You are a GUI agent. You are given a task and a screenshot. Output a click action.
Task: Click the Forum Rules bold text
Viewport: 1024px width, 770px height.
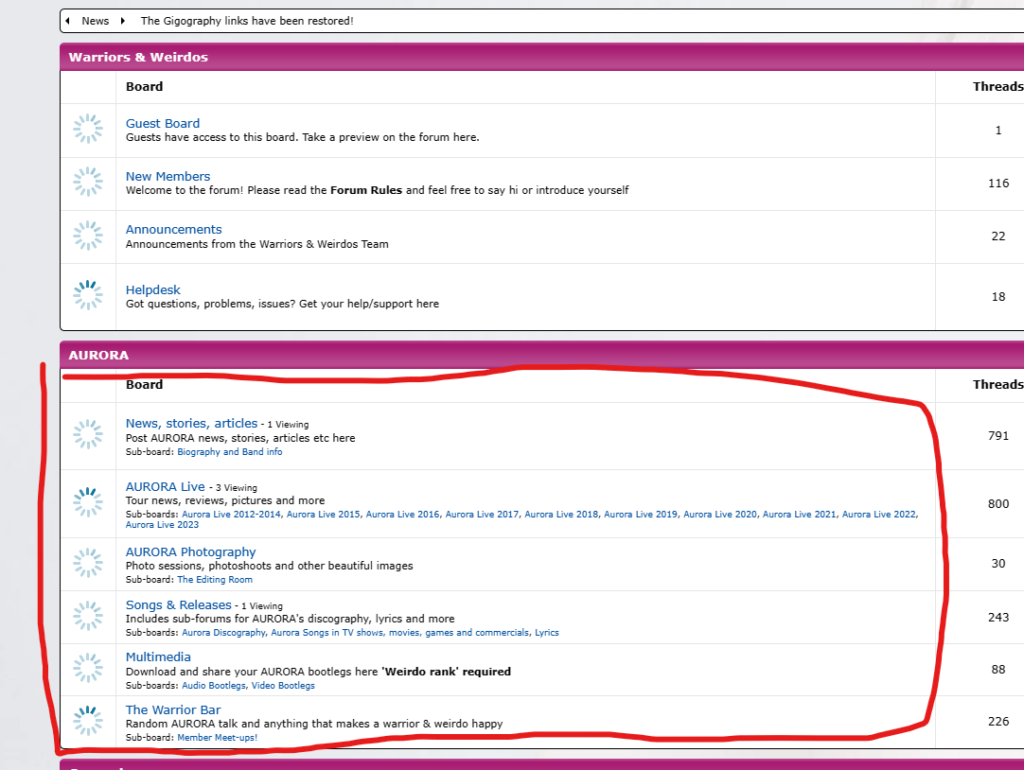coord(366,191)
